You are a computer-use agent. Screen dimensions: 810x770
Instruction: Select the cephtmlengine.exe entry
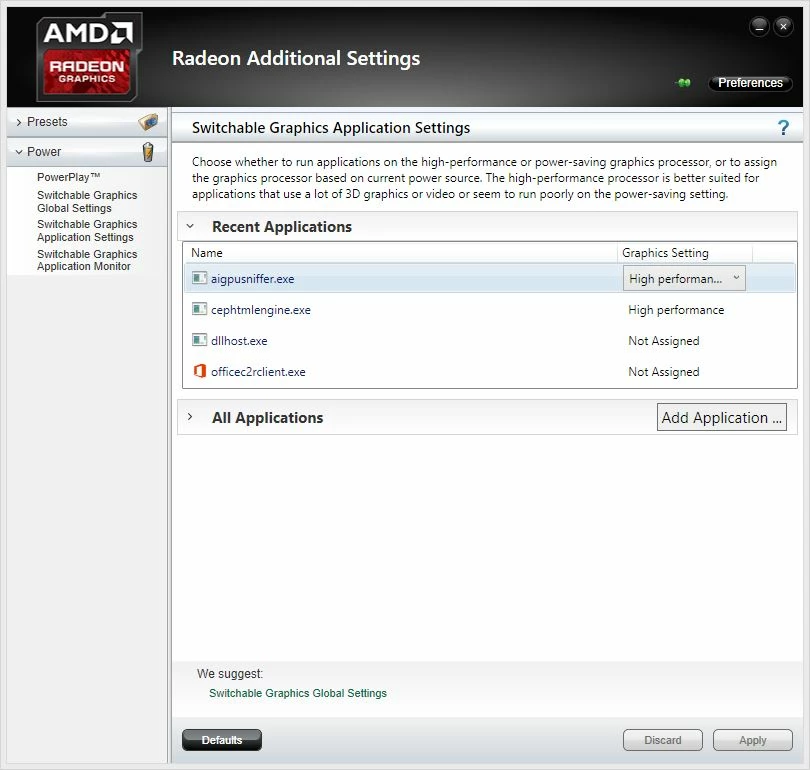[261, 310]
